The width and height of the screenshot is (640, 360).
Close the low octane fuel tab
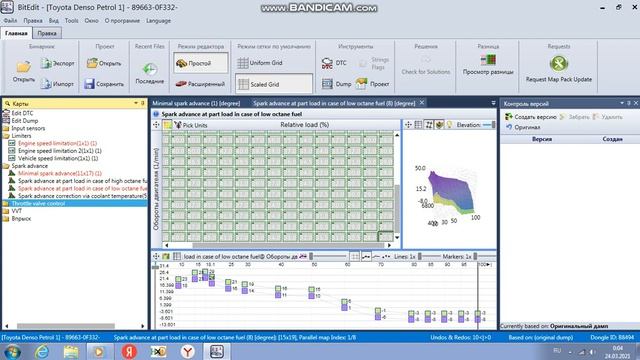coord(422,103)
